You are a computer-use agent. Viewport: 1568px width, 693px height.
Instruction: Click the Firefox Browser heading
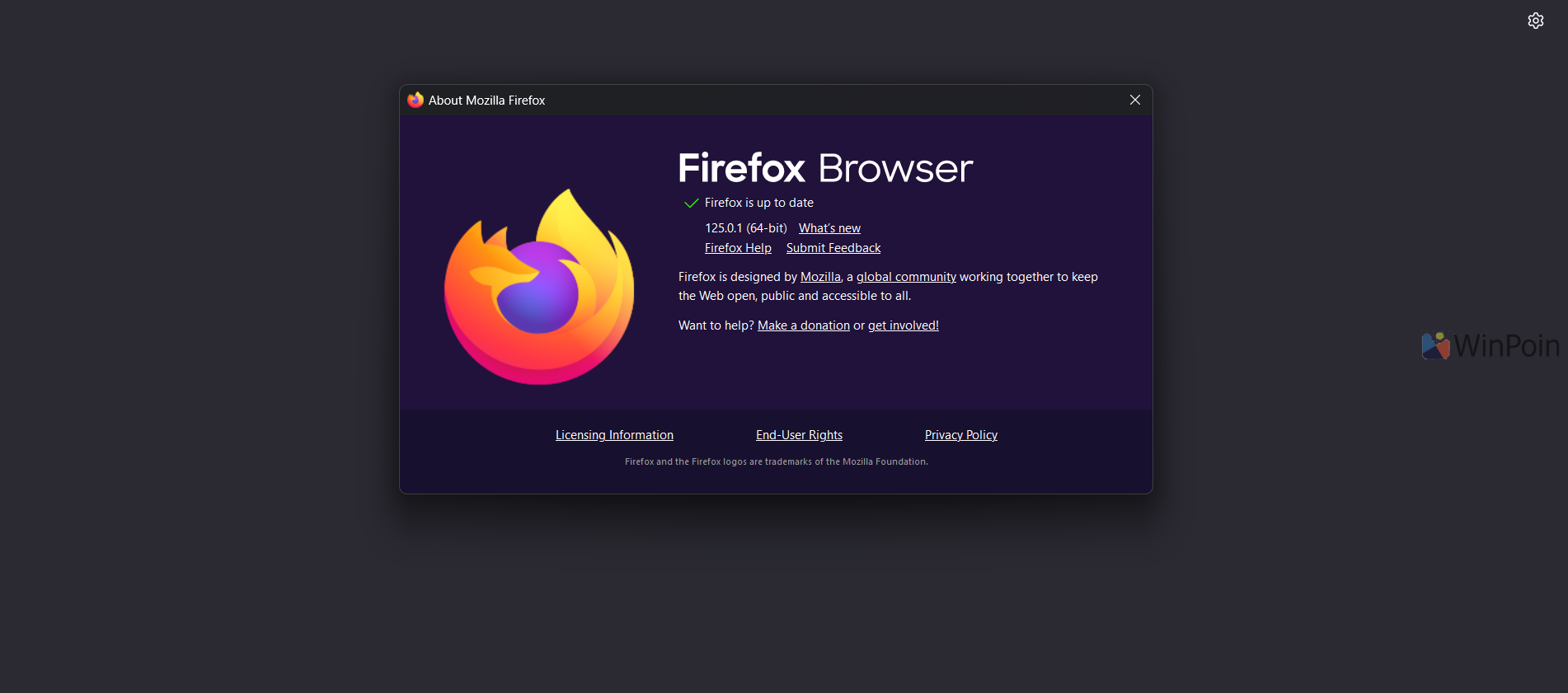pos(825,168)
